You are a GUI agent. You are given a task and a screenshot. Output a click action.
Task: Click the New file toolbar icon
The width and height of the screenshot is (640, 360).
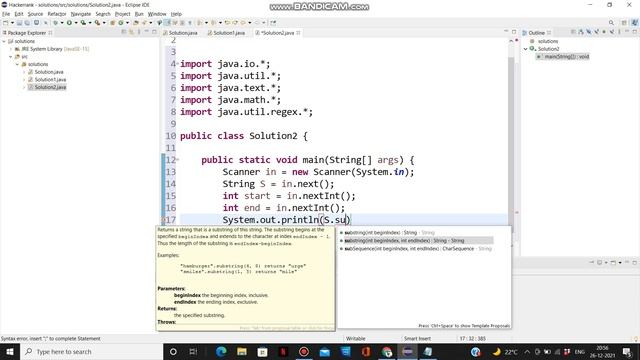coord(6,23)
